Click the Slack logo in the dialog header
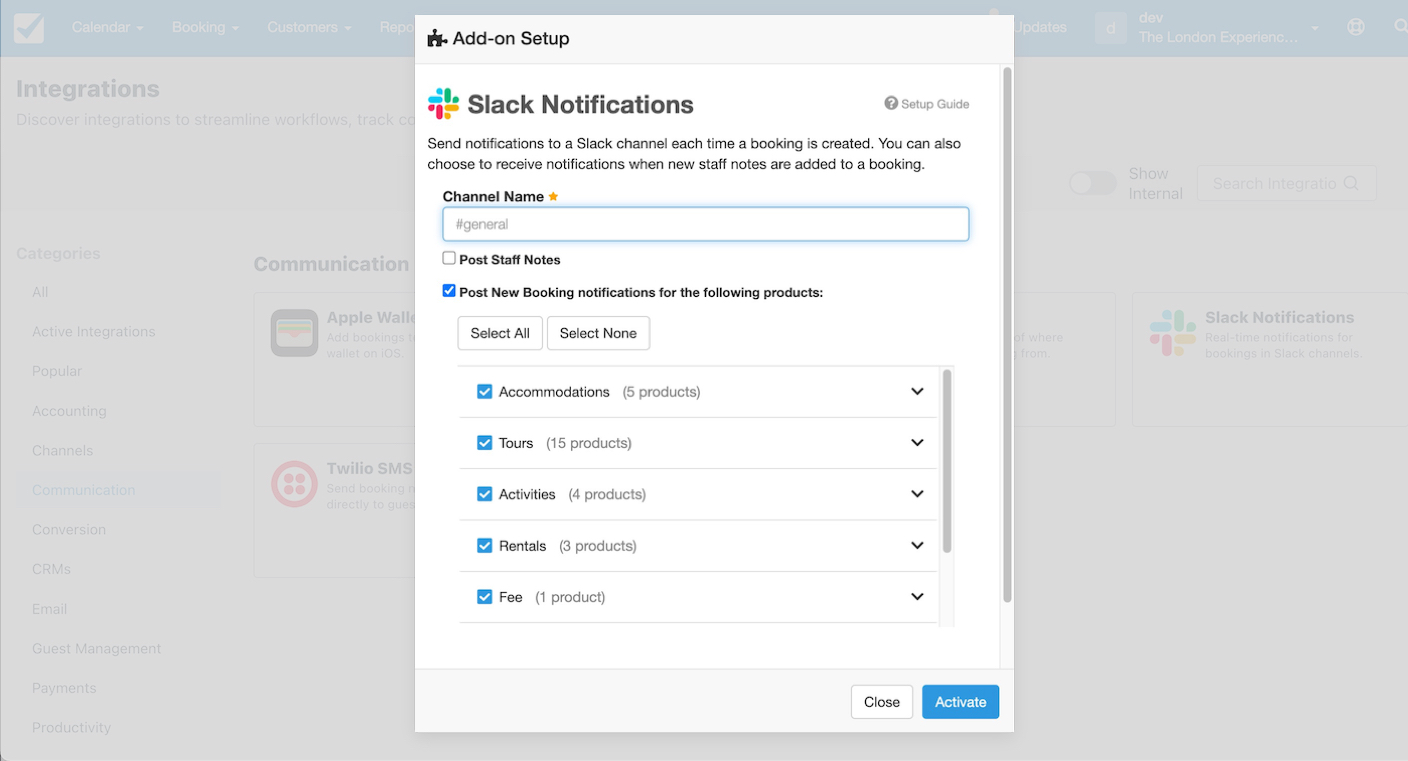Image resolution: width=1408 pixels, height=761 pixels. point(443,104)
